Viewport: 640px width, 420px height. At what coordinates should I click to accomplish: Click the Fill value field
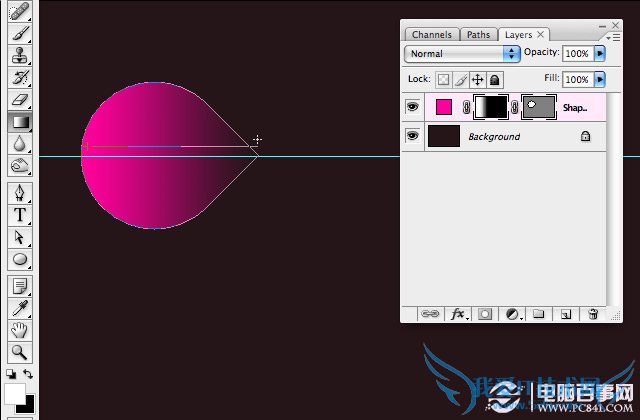click(x=578, y=79)
